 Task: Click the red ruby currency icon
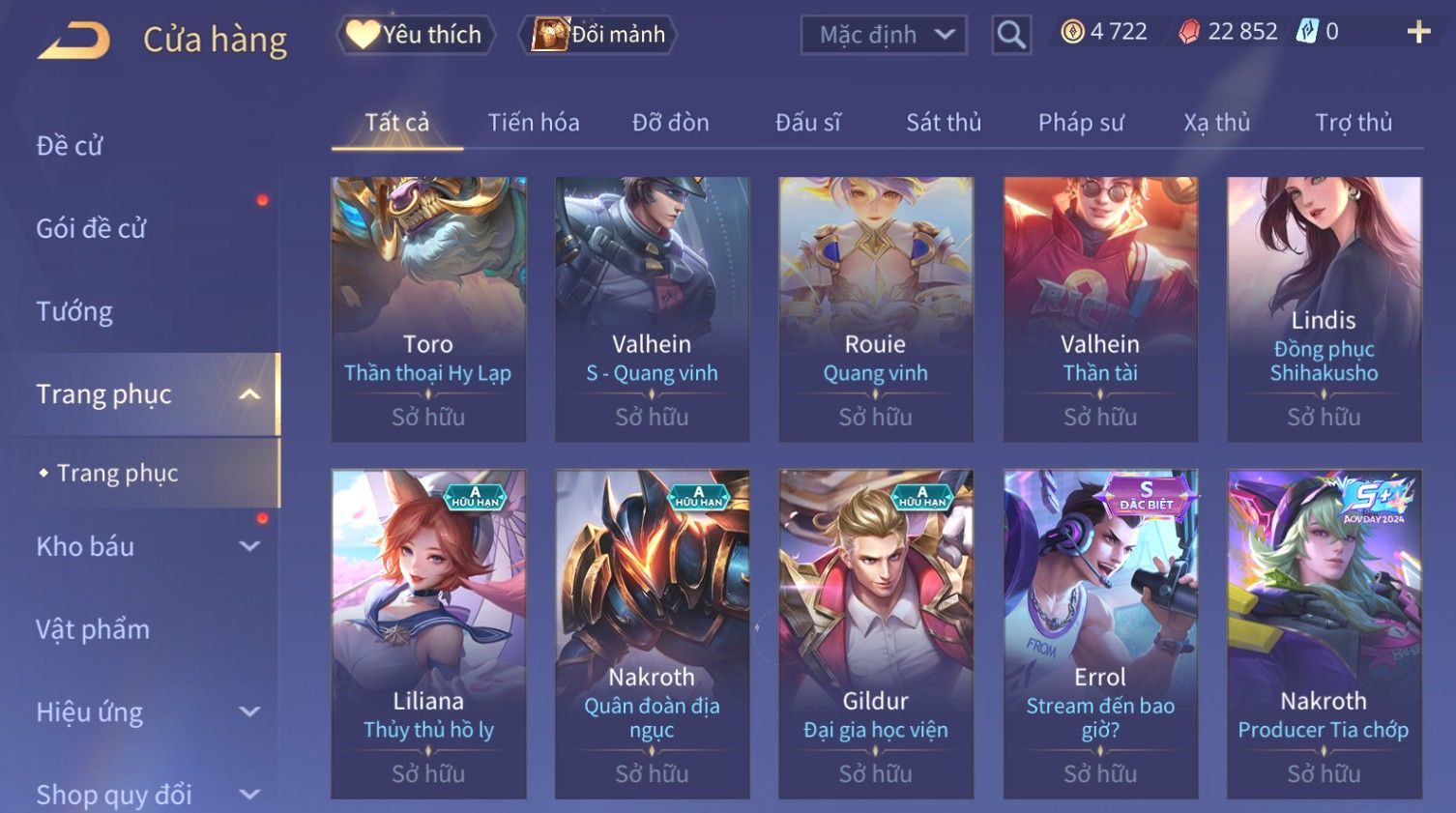pos(1189,32)
